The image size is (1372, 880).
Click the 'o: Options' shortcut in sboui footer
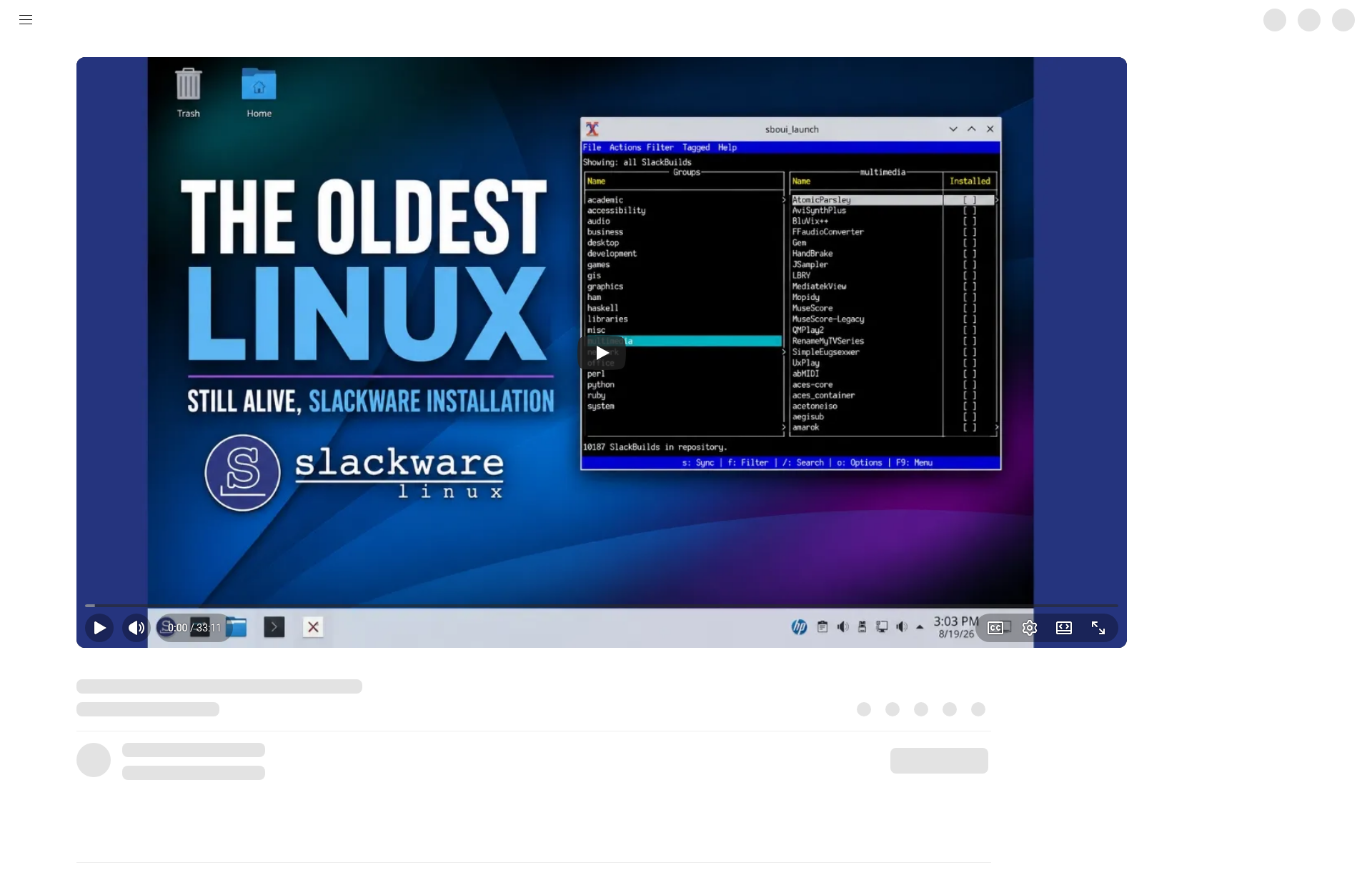(x=860, y=463)
